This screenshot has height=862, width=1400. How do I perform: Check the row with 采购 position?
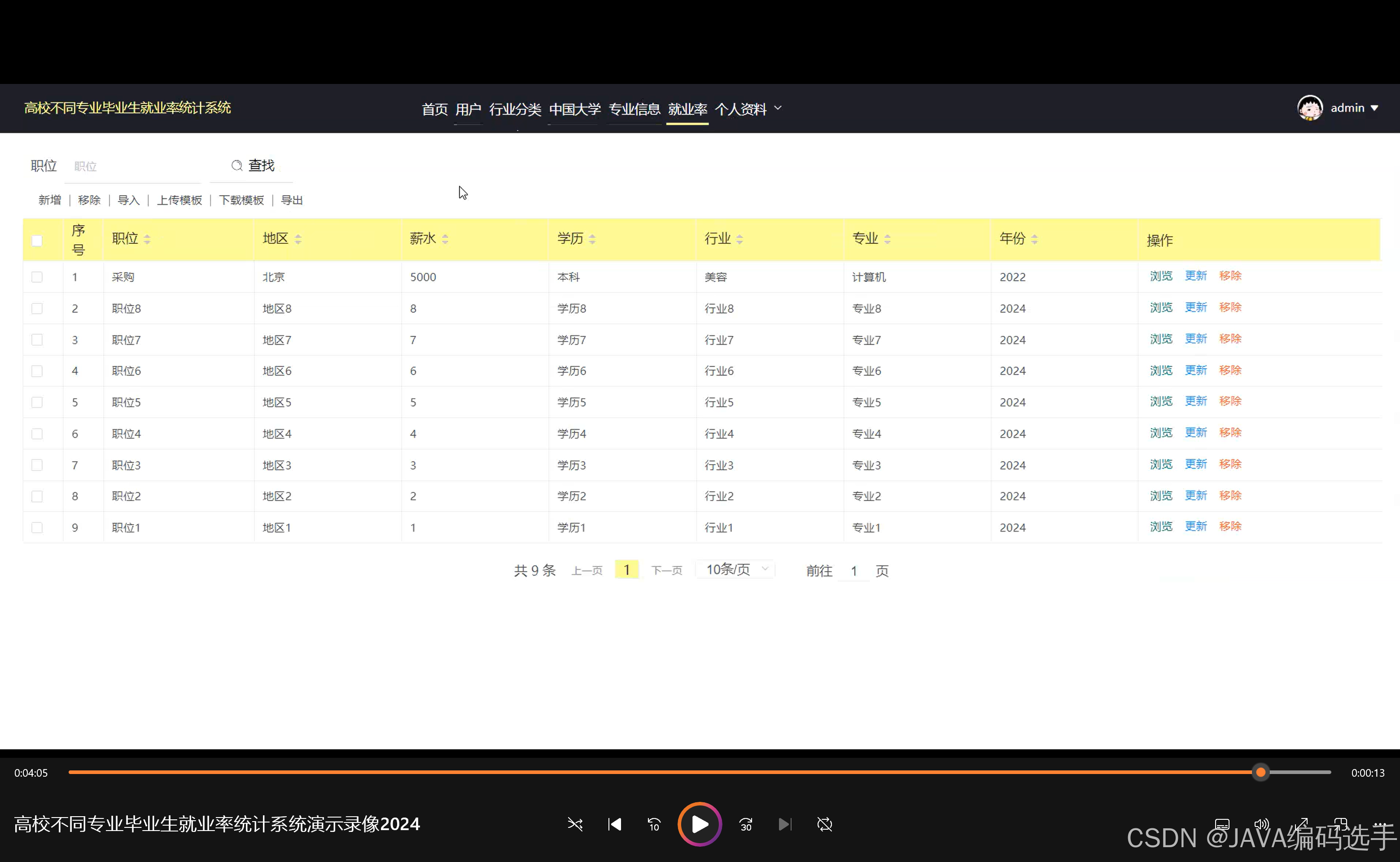(37, 277)
